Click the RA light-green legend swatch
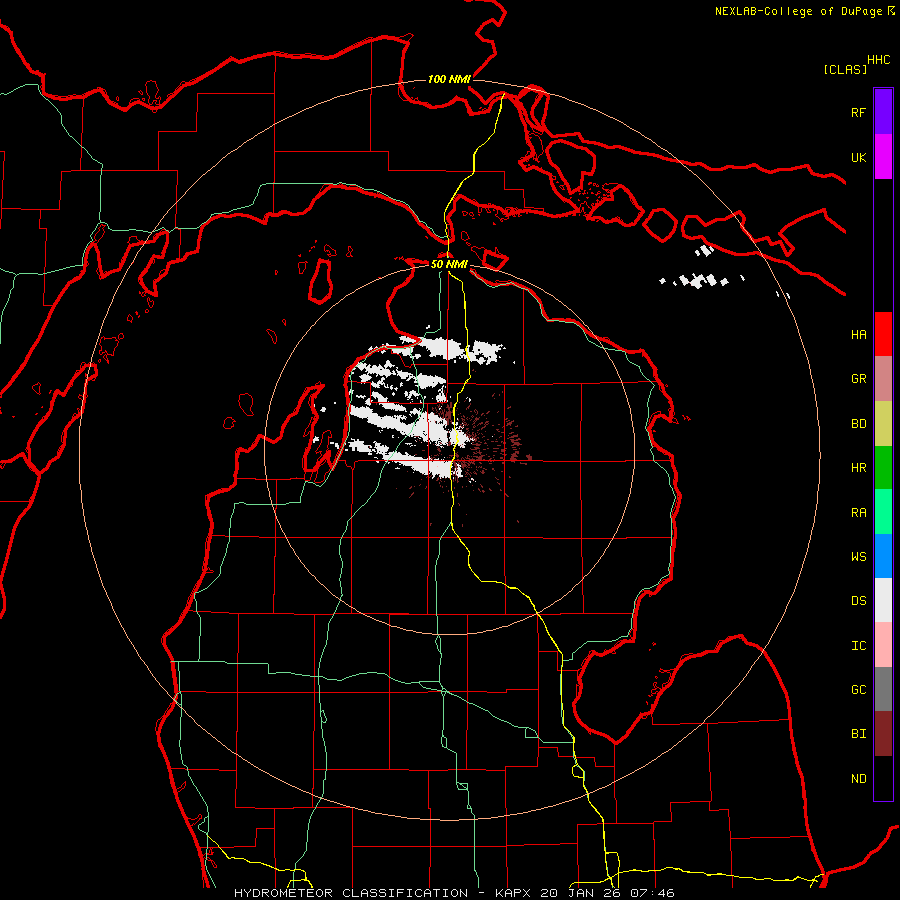 coord(883,512)
